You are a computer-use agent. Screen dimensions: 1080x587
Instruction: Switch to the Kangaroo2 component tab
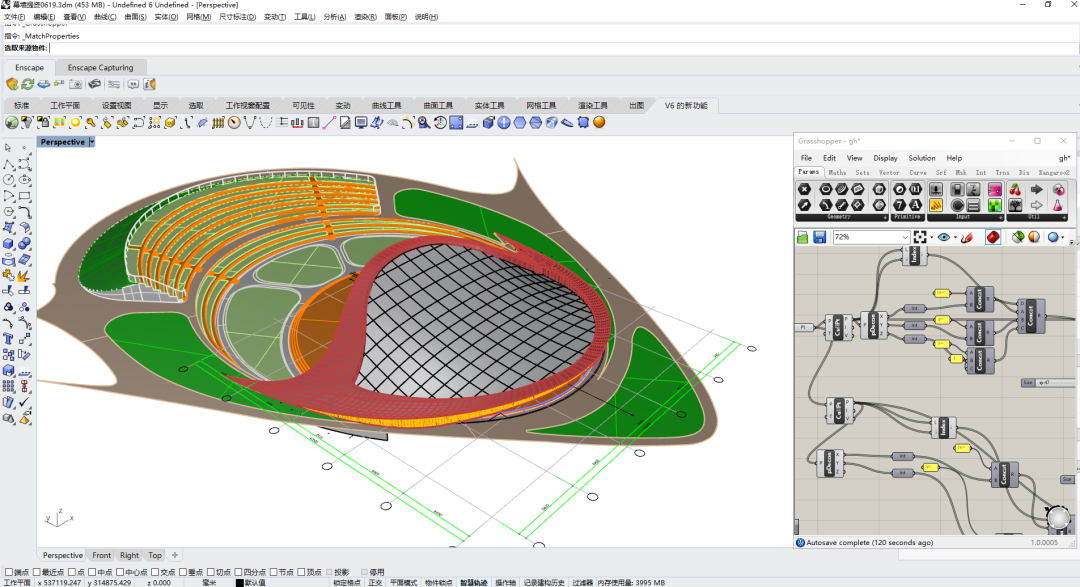point(1054,172)
